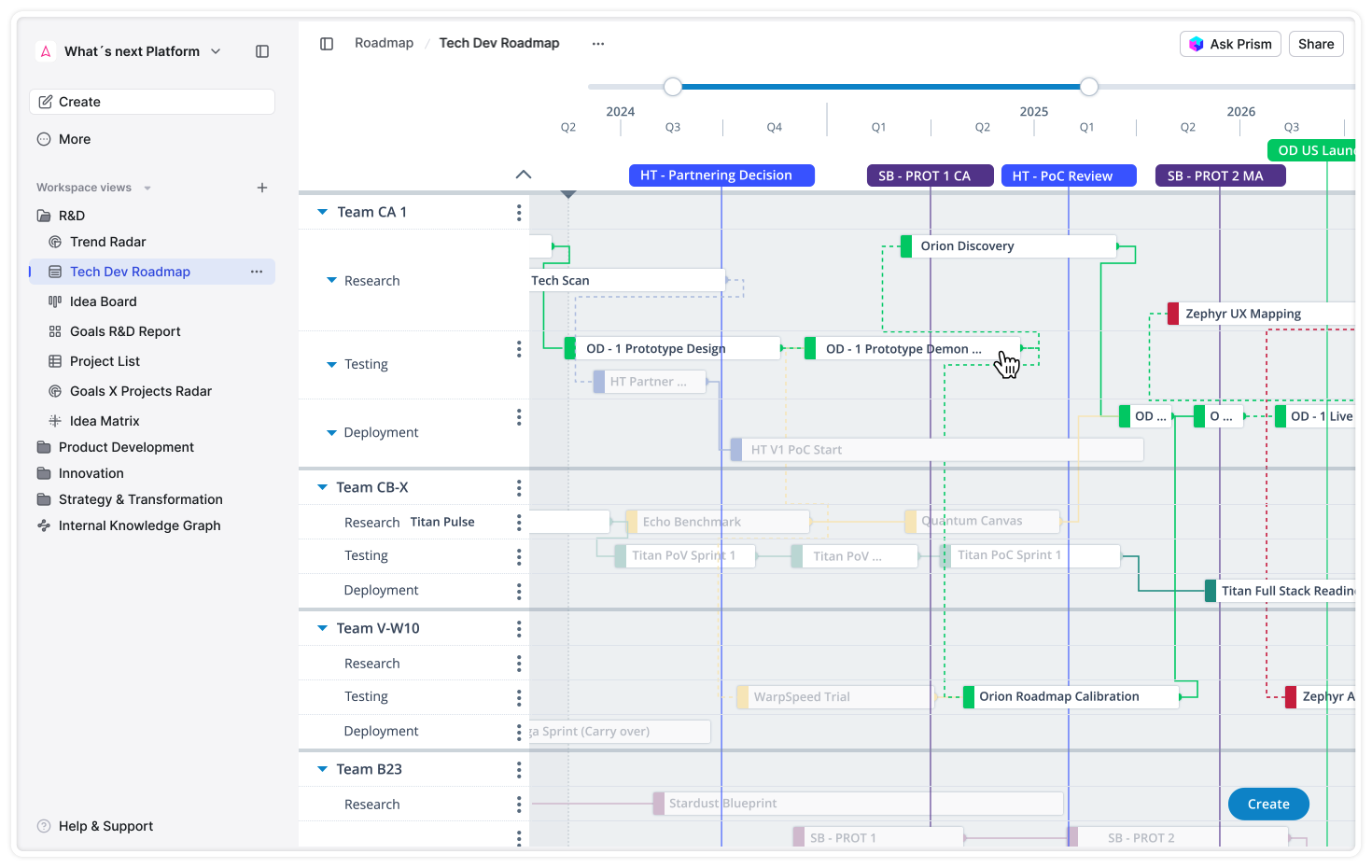Open Goals X Projects Radar icon
The height and width of the screenshot is (868, 1372).
coord(56,391)
